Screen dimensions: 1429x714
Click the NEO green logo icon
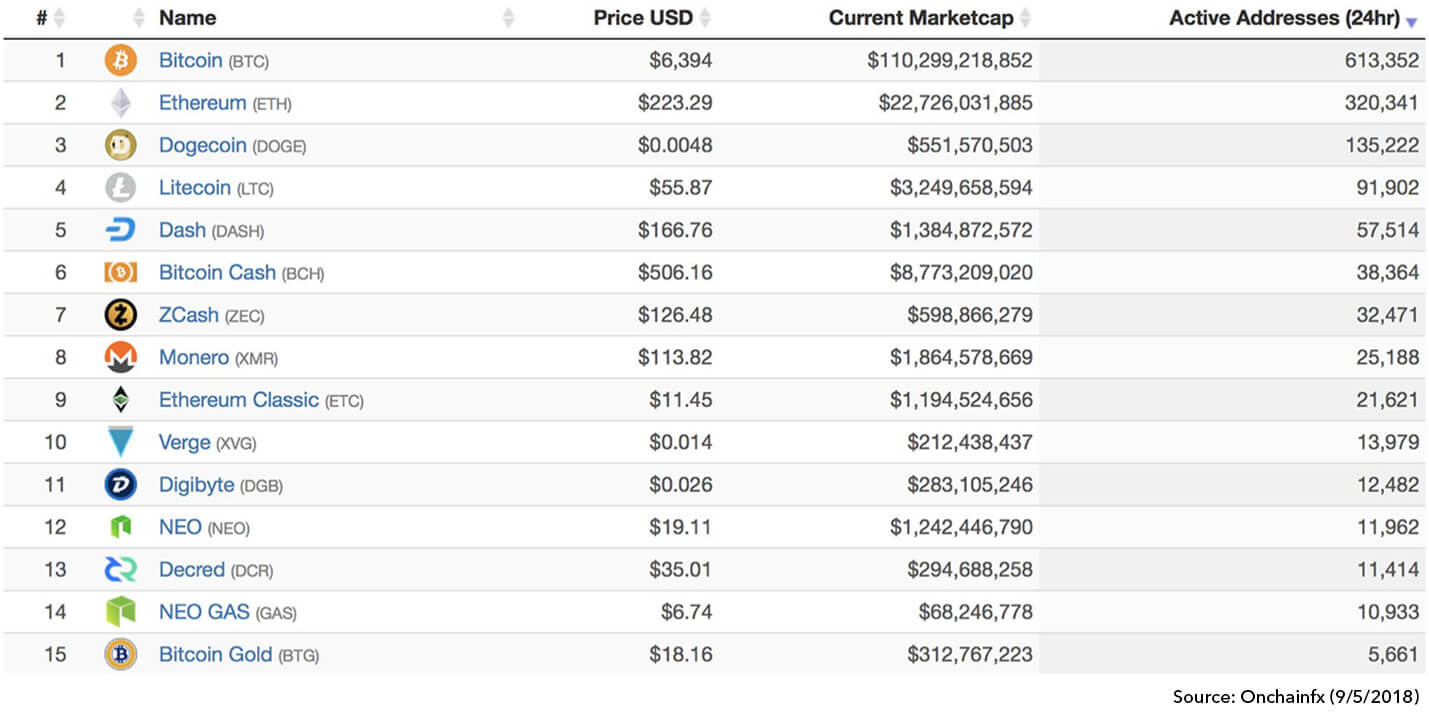[120, 527]
